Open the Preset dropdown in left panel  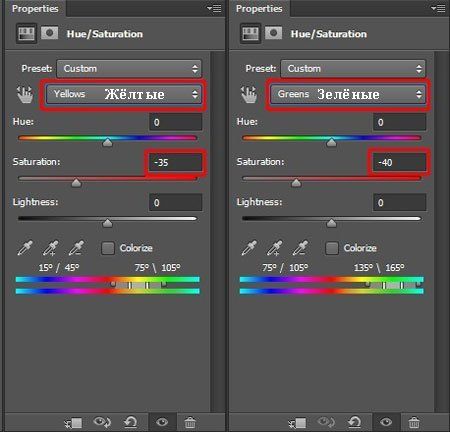tap(129, 69)
